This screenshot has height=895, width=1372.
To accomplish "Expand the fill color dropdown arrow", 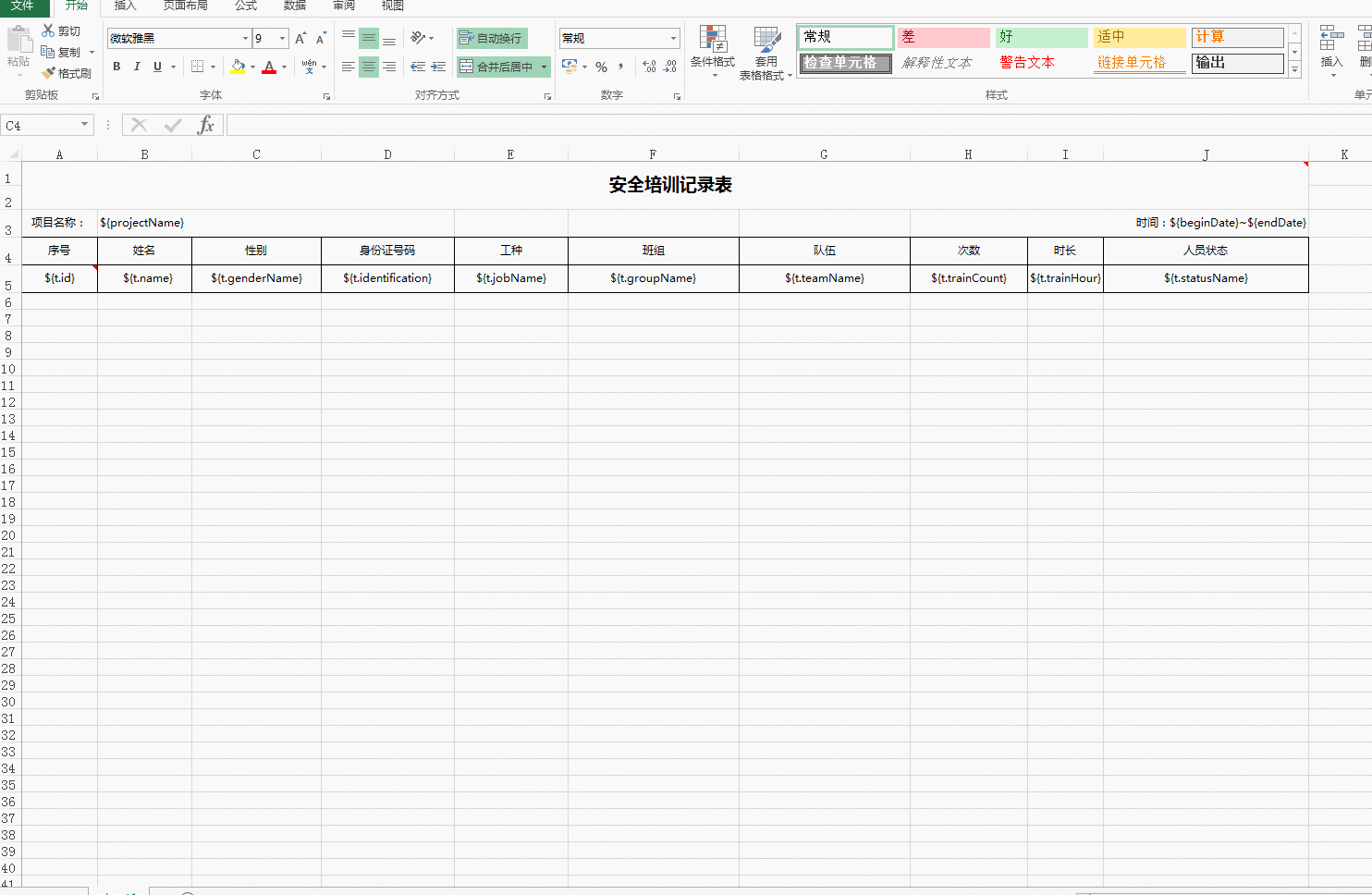I will [x=252, y=67].
